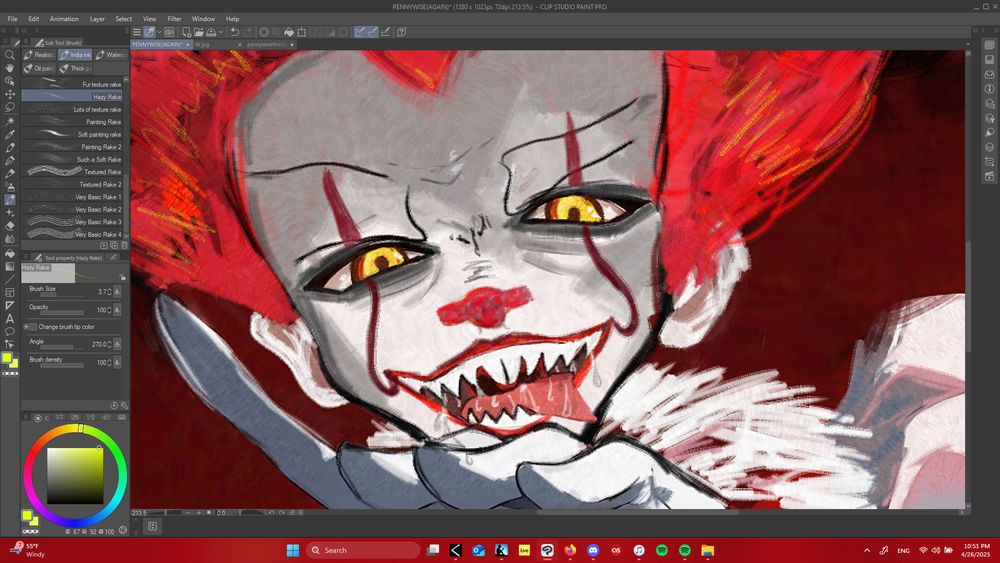The image size is (1000, 563).
Task: Click the Undo arrow in command bar
Action: (x=235, y=32)
